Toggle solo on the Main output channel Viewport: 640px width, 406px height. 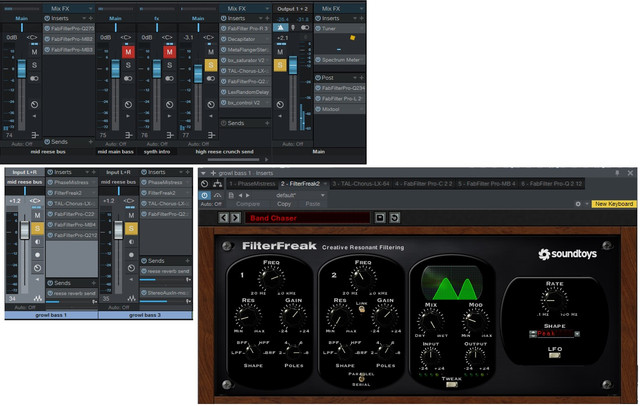(280, 65)
